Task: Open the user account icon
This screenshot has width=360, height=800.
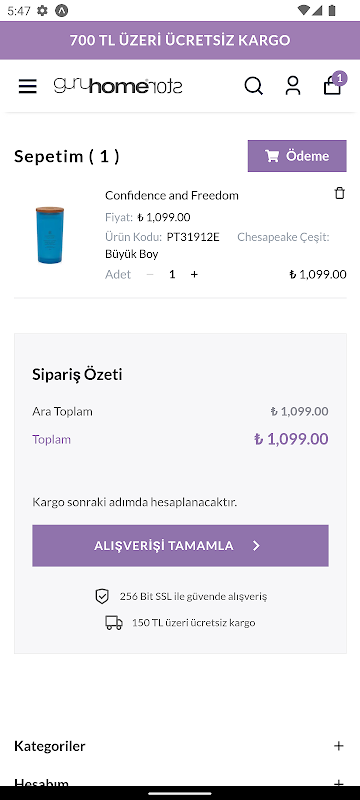Action: (293, 86)
